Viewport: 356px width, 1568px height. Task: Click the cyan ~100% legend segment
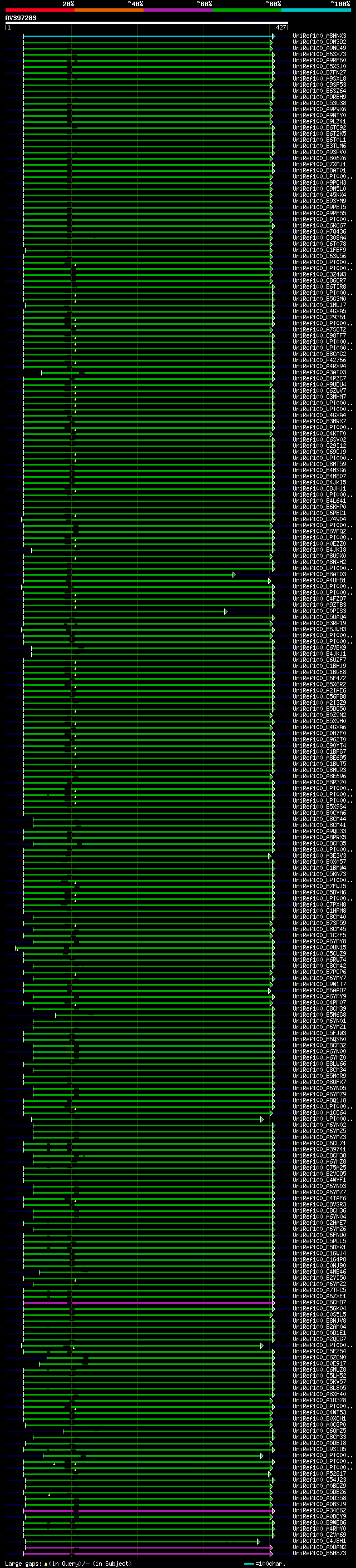tap(317, 10)
